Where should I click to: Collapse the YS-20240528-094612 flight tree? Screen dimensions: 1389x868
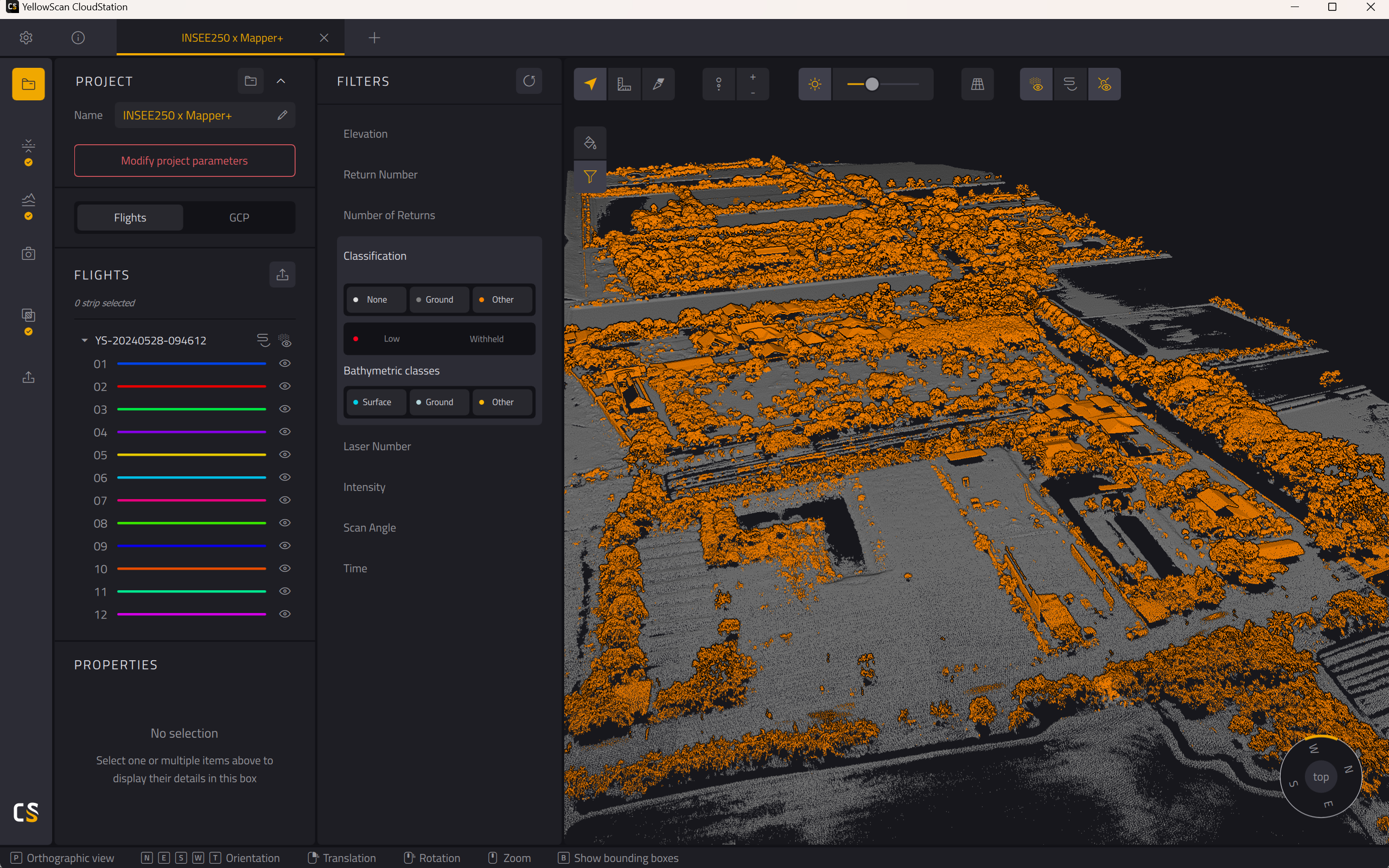pyautogui.click(x=85, y=341)
